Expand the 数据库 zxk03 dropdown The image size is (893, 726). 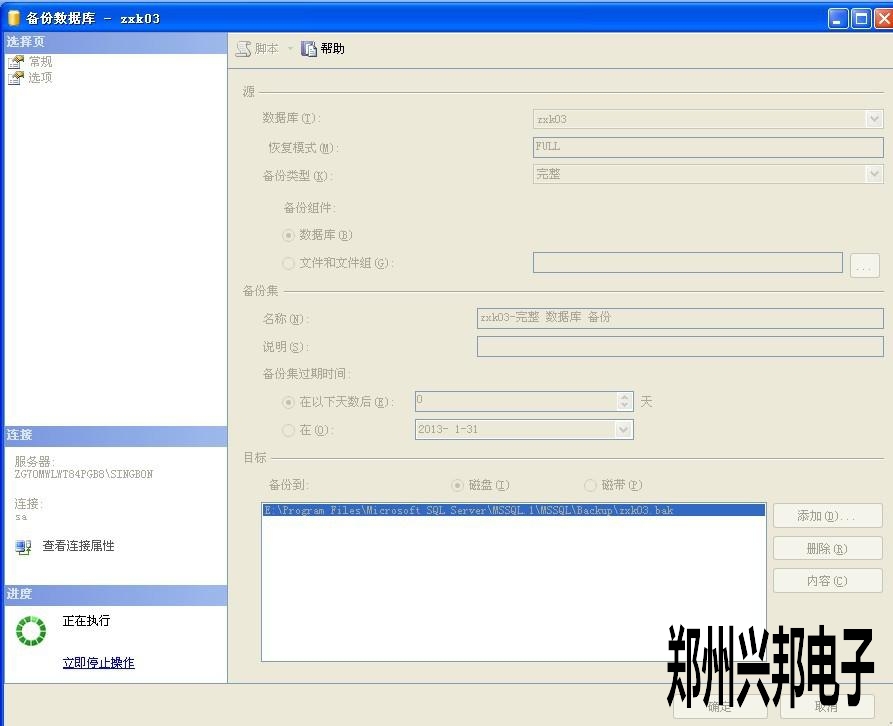(873, 119)
